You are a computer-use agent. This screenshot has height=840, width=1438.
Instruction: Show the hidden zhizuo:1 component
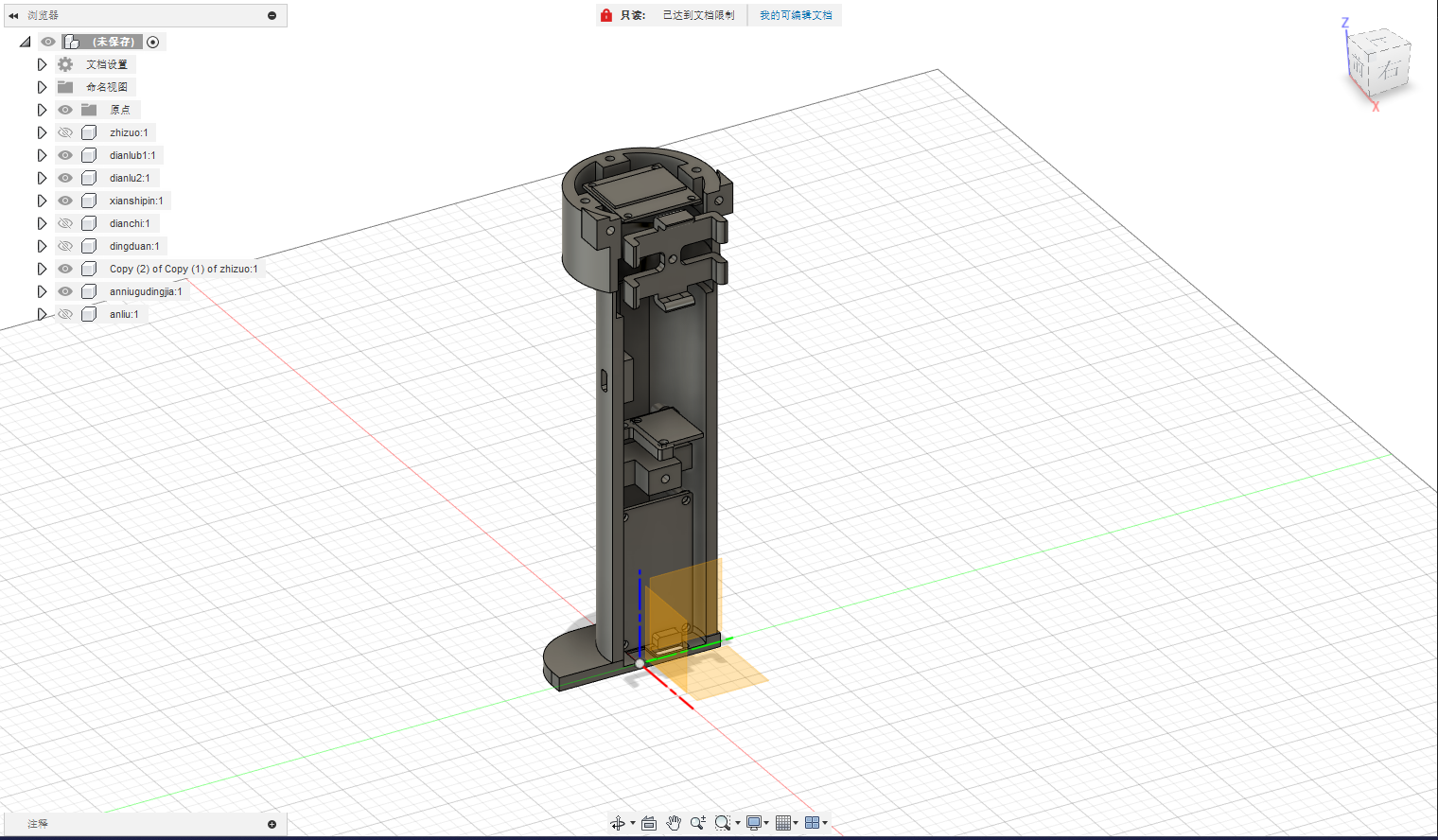65,132
